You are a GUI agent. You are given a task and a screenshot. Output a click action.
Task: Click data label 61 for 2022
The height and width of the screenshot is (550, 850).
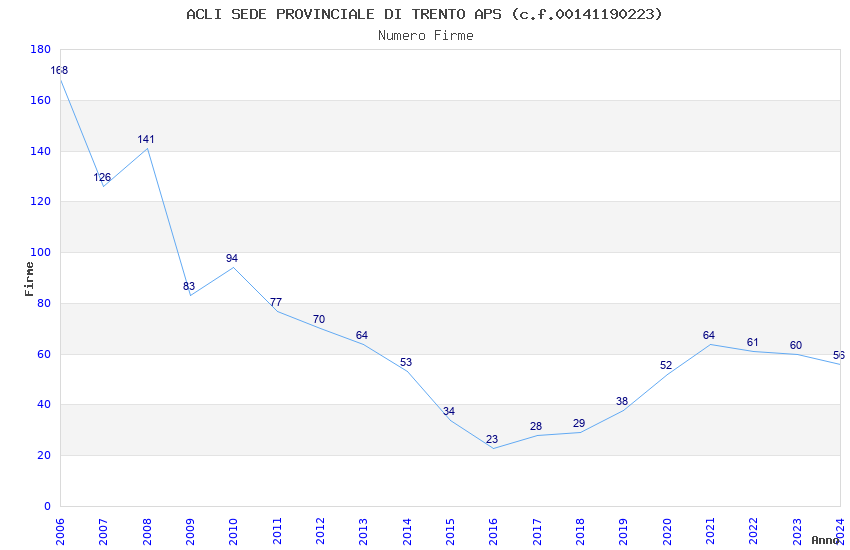click(752, 342)
